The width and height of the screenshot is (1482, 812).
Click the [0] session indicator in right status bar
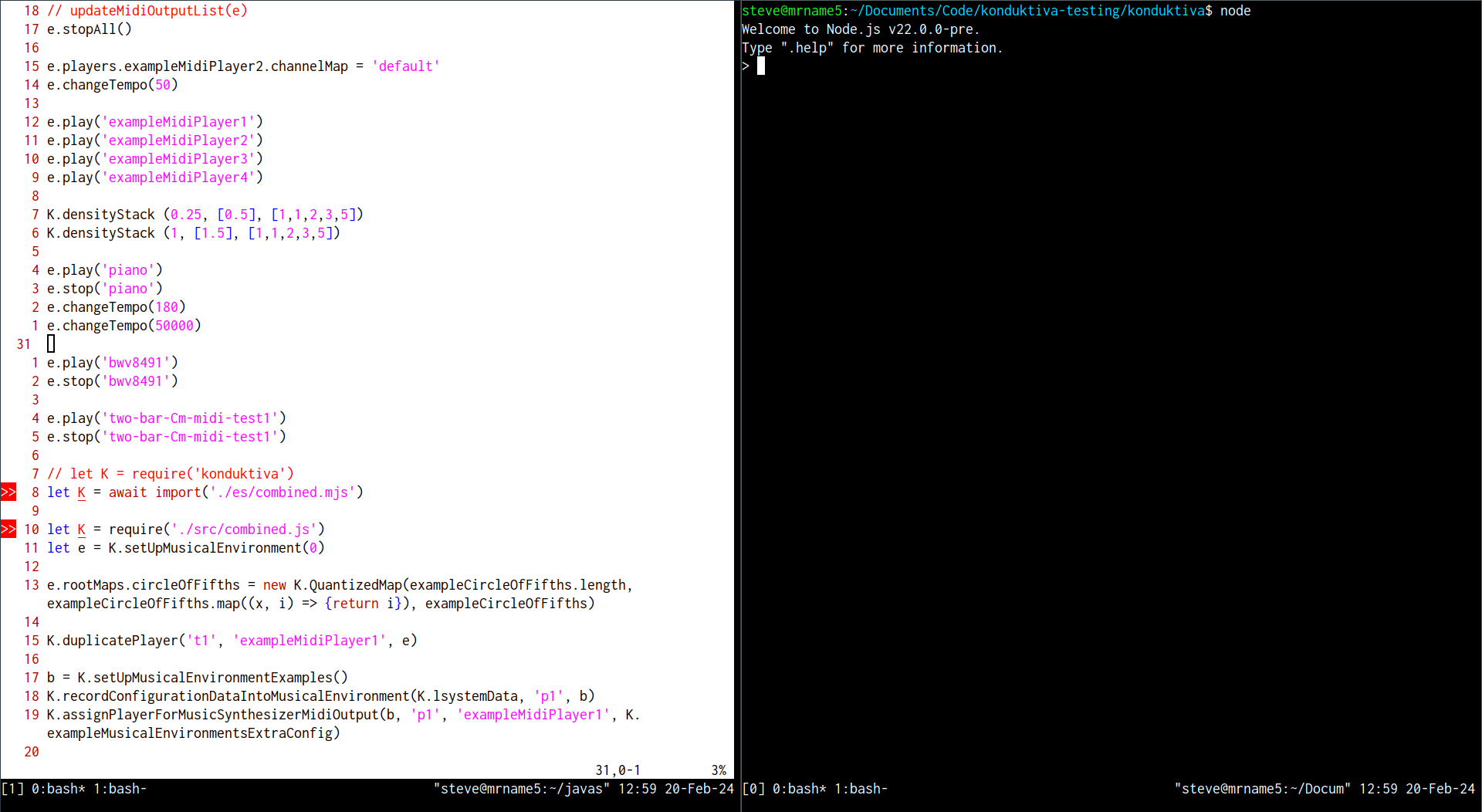click(753, 789)
